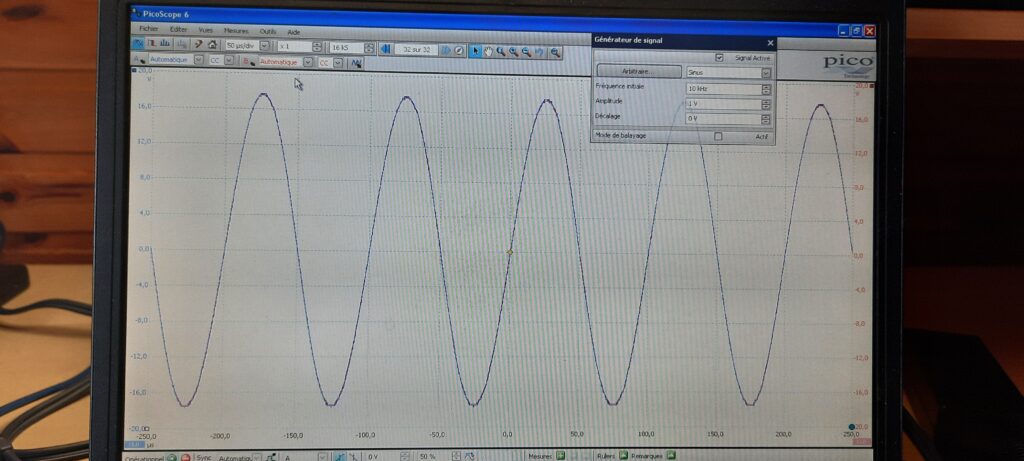
Task: Click the zoom-in magnifier tool
Action: (513, 51)
